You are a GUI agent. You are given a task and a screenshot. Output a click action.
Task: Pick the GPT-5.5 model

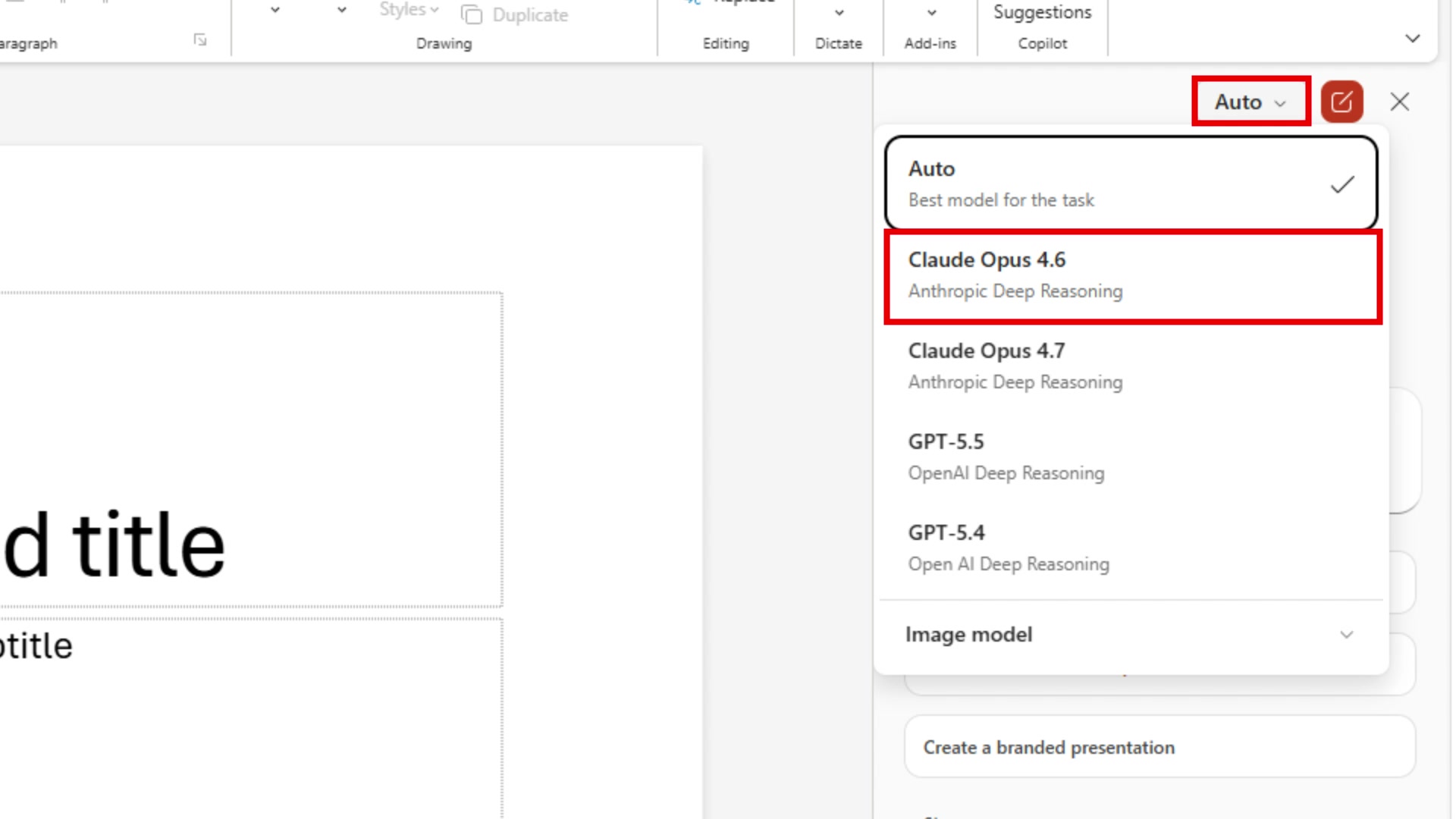pyautogui.click(x=1131, y=457)
